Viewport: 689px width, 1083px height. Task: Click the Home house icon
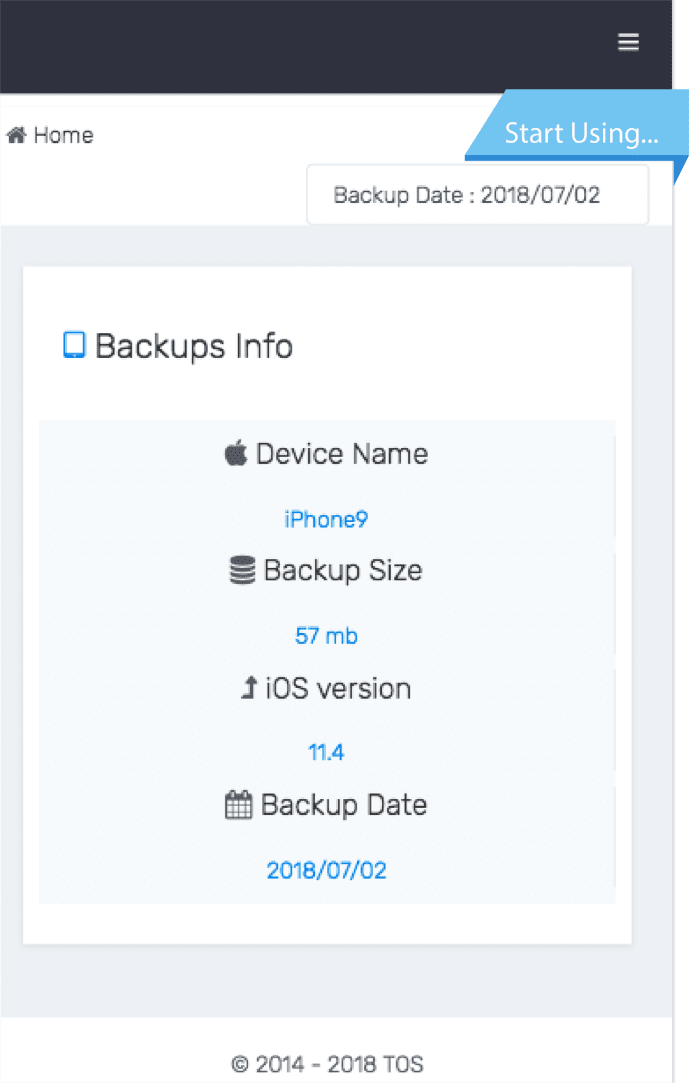[x=16, y=135]
